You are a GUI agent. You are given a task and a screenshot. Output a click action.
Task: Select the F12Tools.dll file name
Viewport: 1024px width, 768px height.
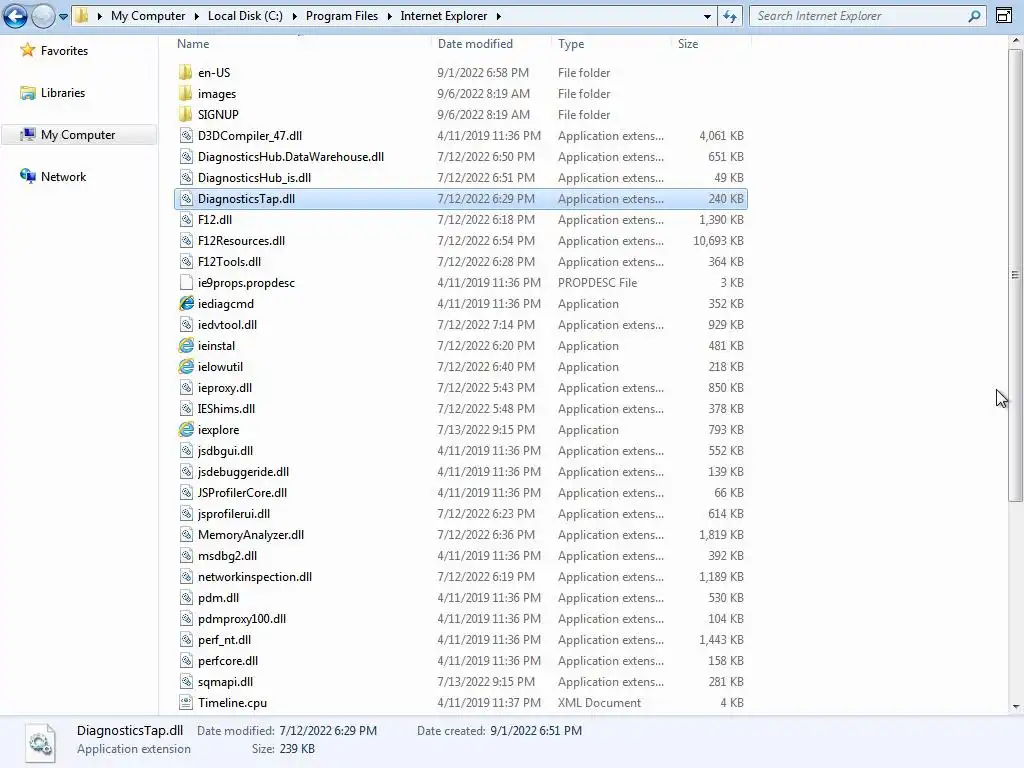(229, 262)
